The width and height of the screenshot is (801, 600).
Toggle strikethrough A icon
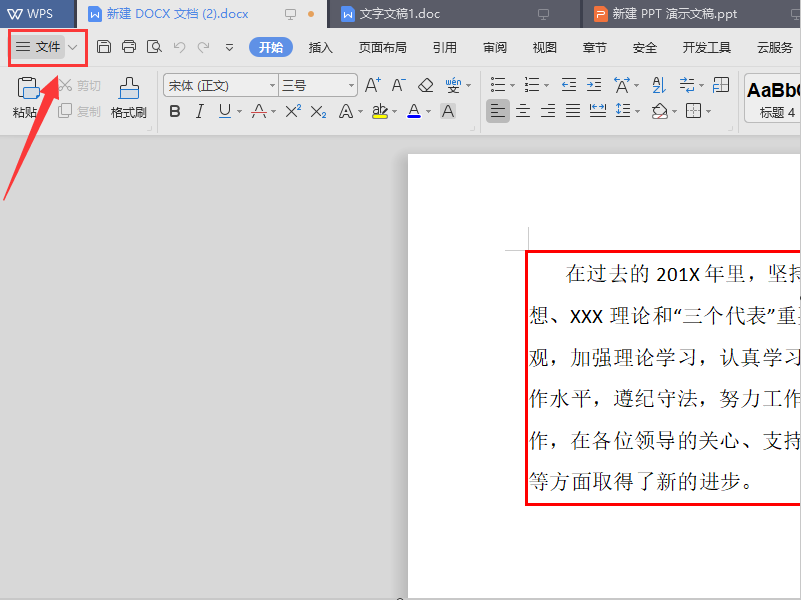(x=259, y=111)
